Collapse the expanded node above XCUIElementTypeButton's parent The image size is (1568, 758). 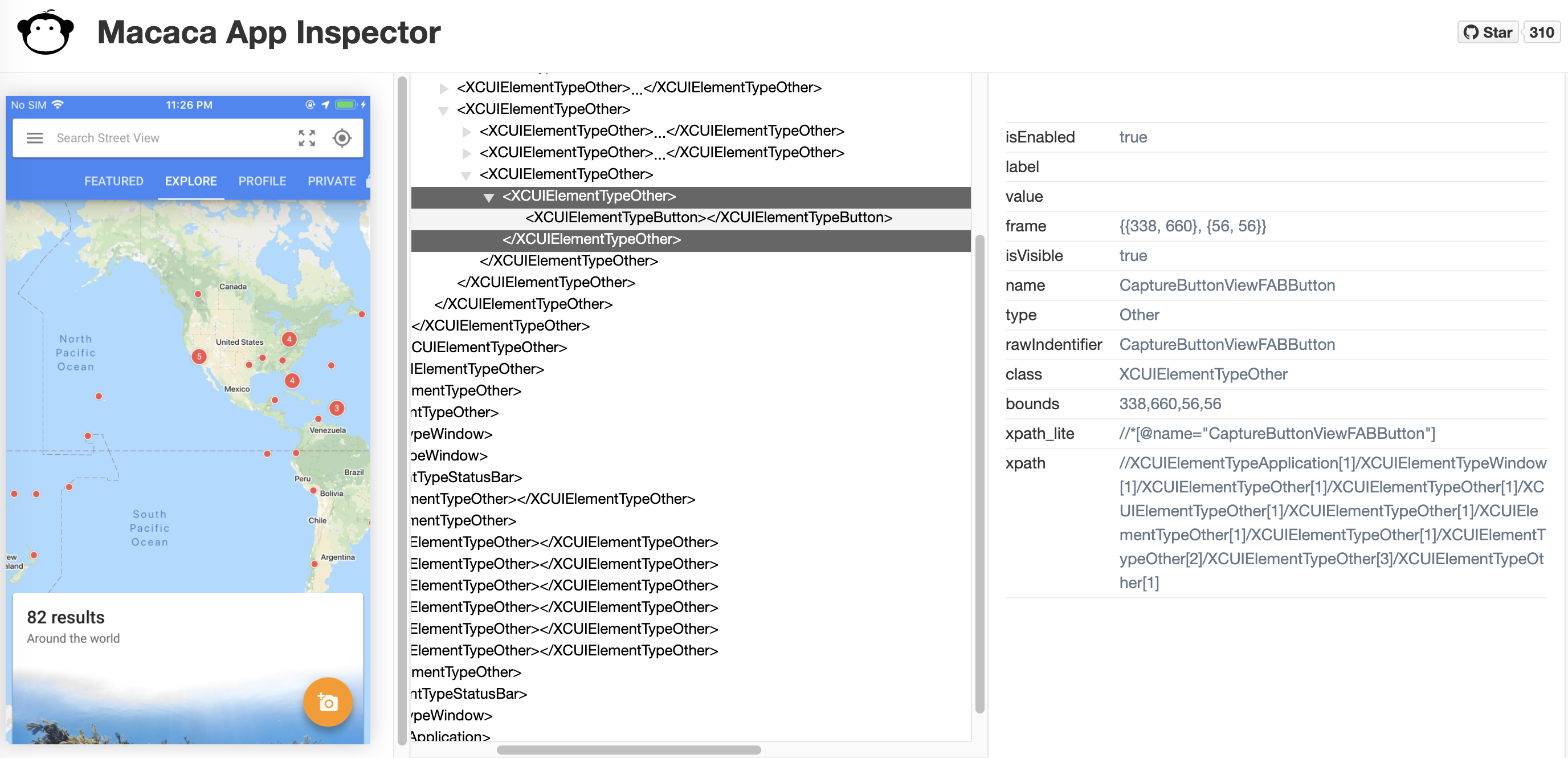465,176
